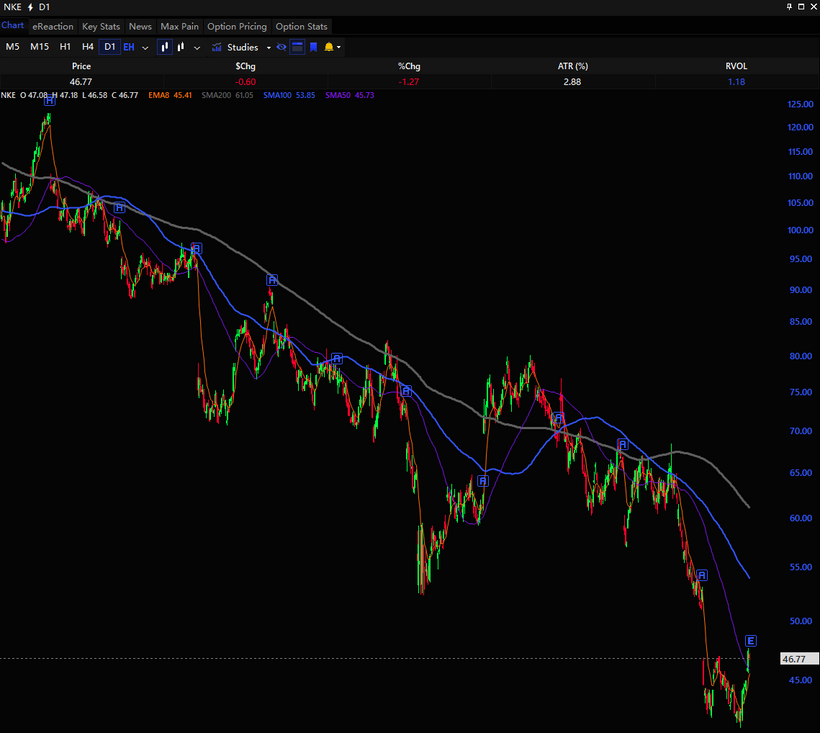This screenshot has height=733, width=820.
Task: Click the SMA200 61.05 legend entry
Action: [x=227, y=95]
